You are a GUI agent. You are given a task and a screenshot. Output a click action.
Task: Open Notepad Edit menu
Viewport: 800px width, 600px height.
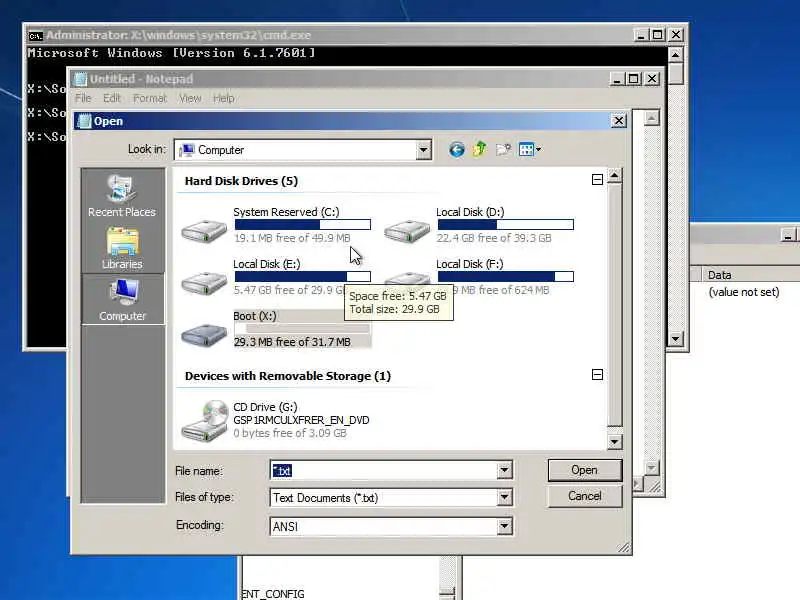coord(112,98)
